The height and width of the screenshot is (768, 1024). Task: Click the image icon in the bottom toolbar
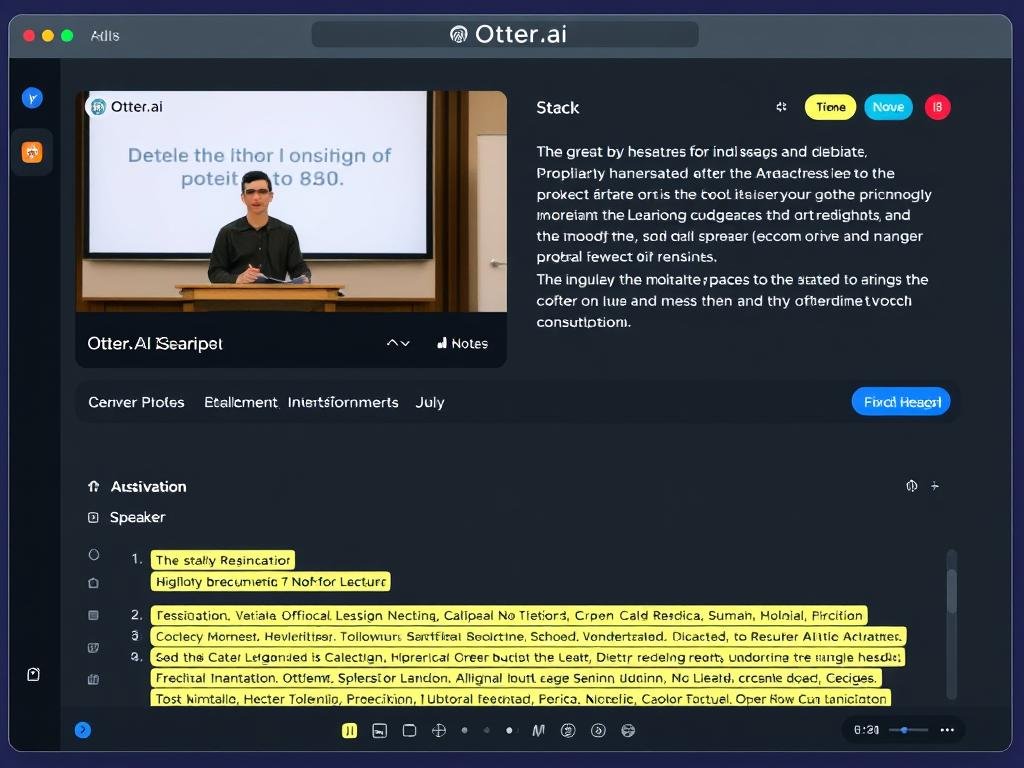pos(379,730)
